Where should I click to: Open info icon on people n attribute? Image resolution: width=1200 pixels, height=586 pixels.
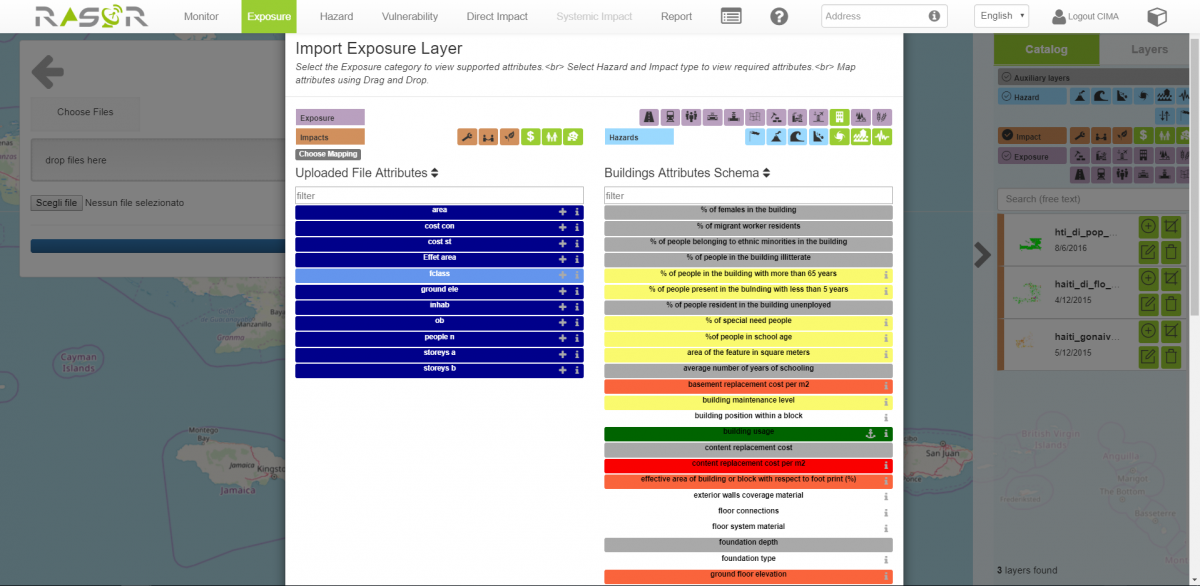tap(577, 339)
